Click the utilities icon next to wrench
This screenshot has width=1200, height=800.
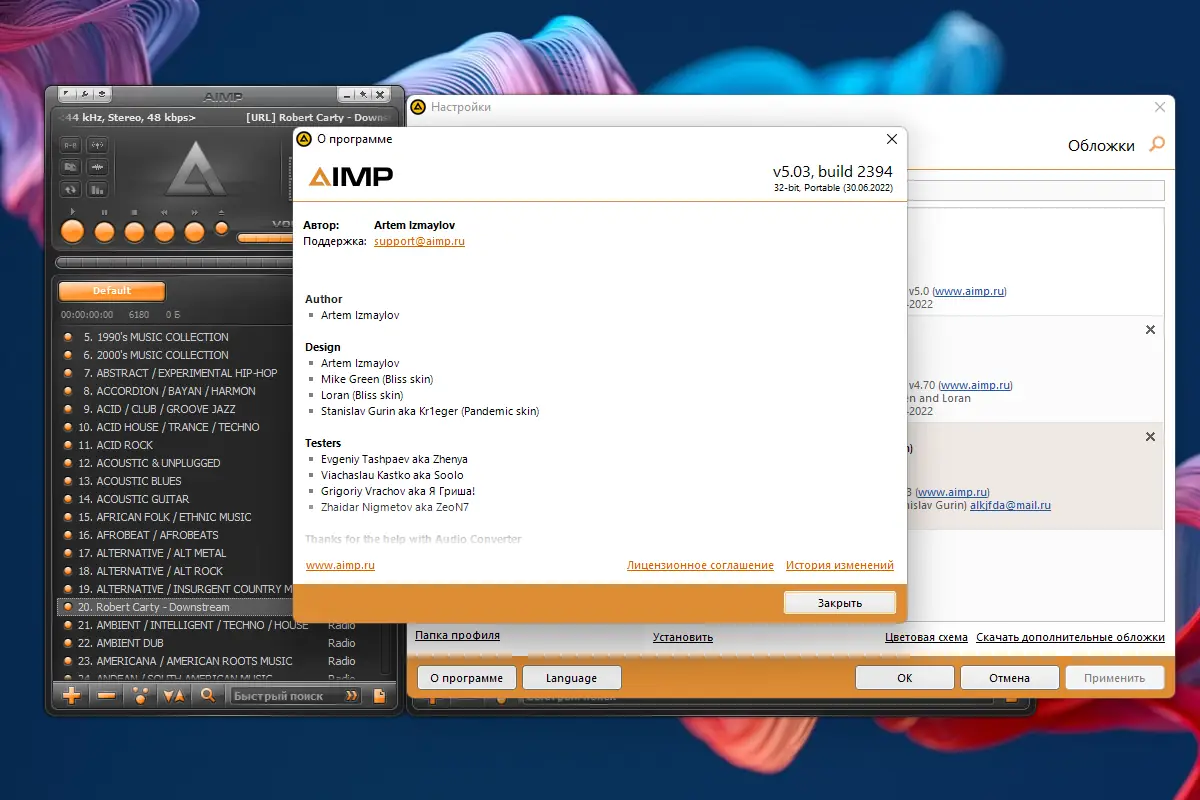coord(103,95)
